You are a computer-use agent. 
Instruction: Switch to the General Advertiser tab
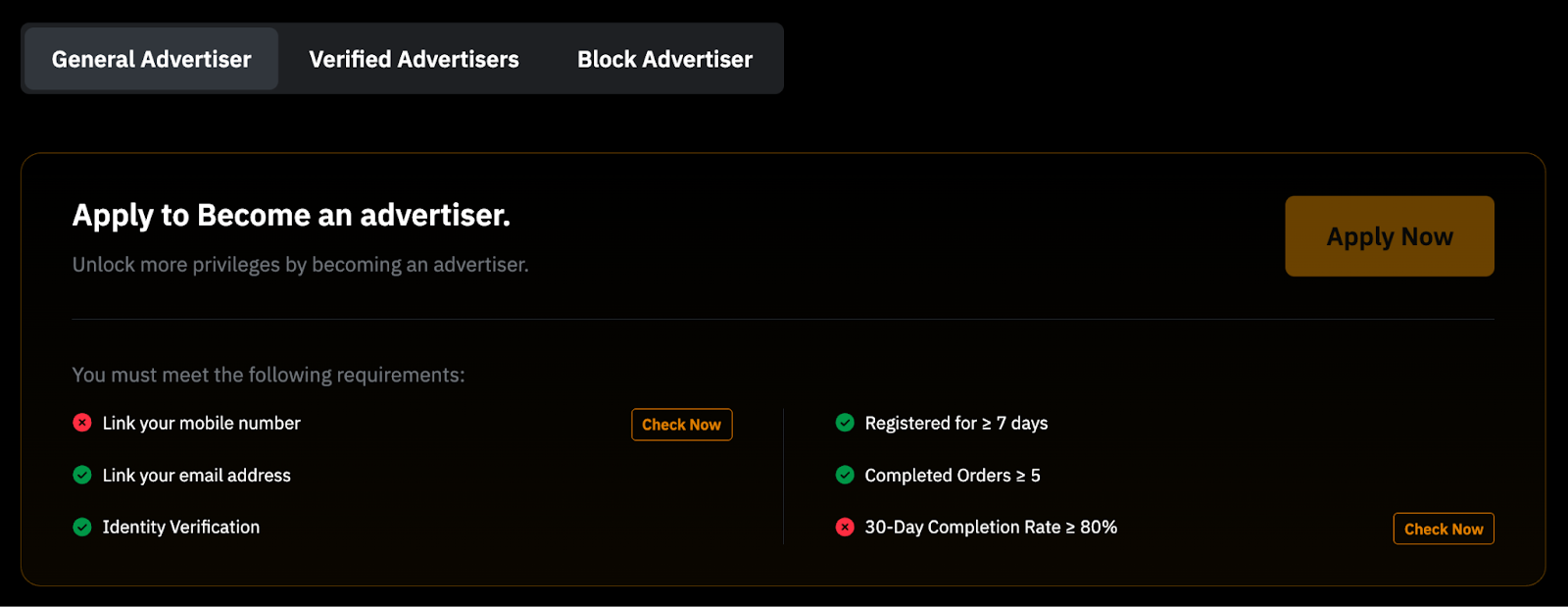[x=152, y=59]
